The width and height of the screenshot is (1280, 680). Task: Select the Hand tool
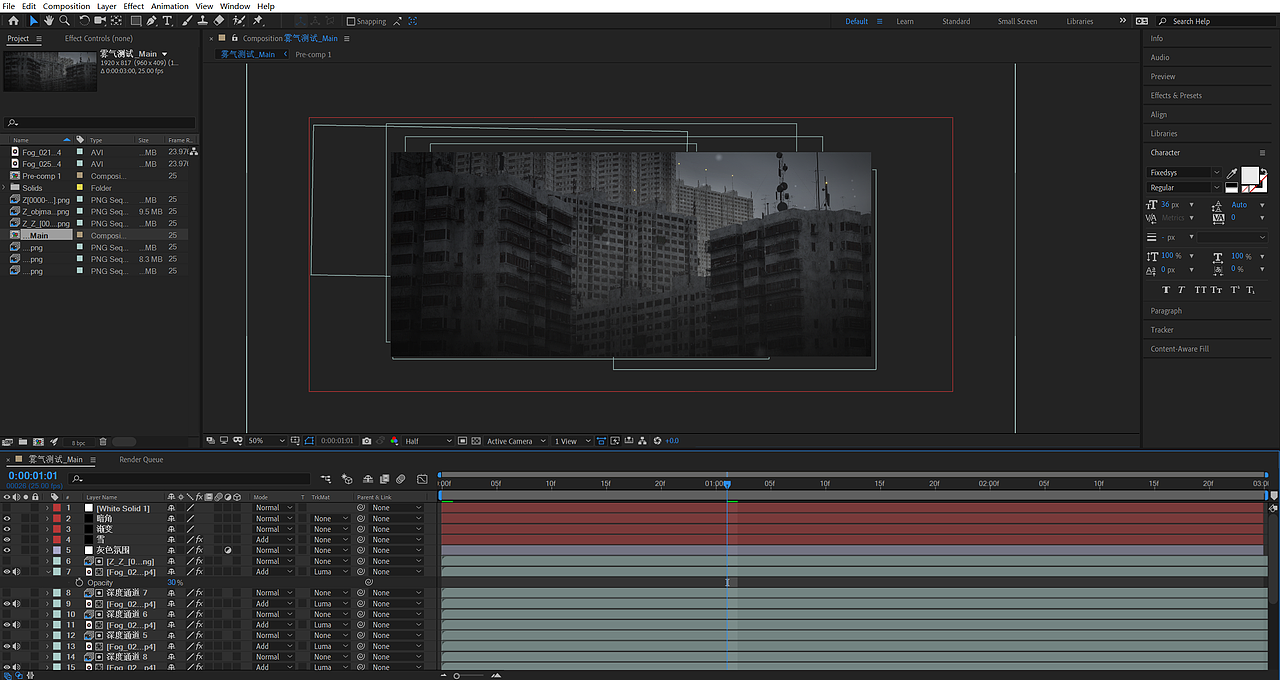[x=49, y=20]
